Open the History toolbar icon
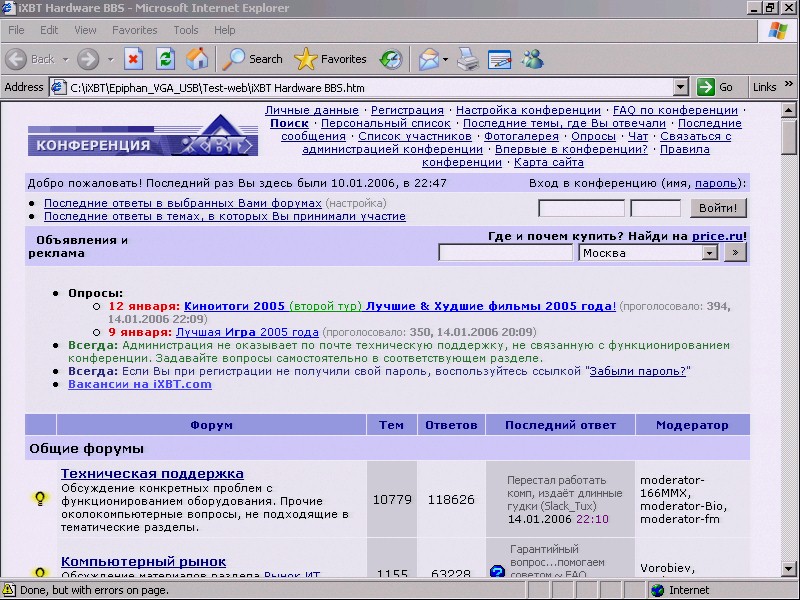 pos(391,59)
